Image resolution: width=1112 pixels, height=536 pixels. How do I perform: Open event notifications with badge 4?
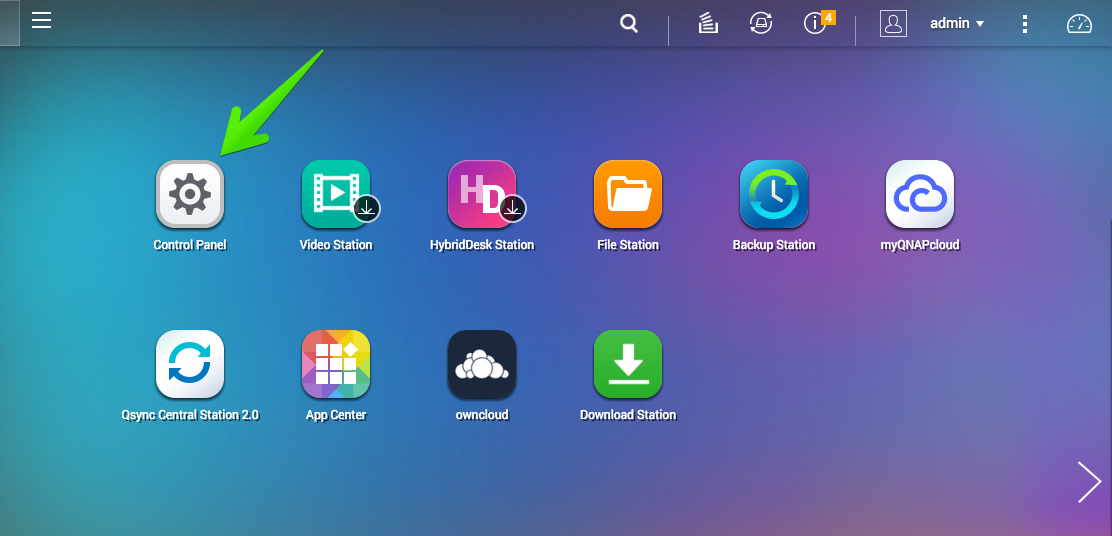pos(819,22)
